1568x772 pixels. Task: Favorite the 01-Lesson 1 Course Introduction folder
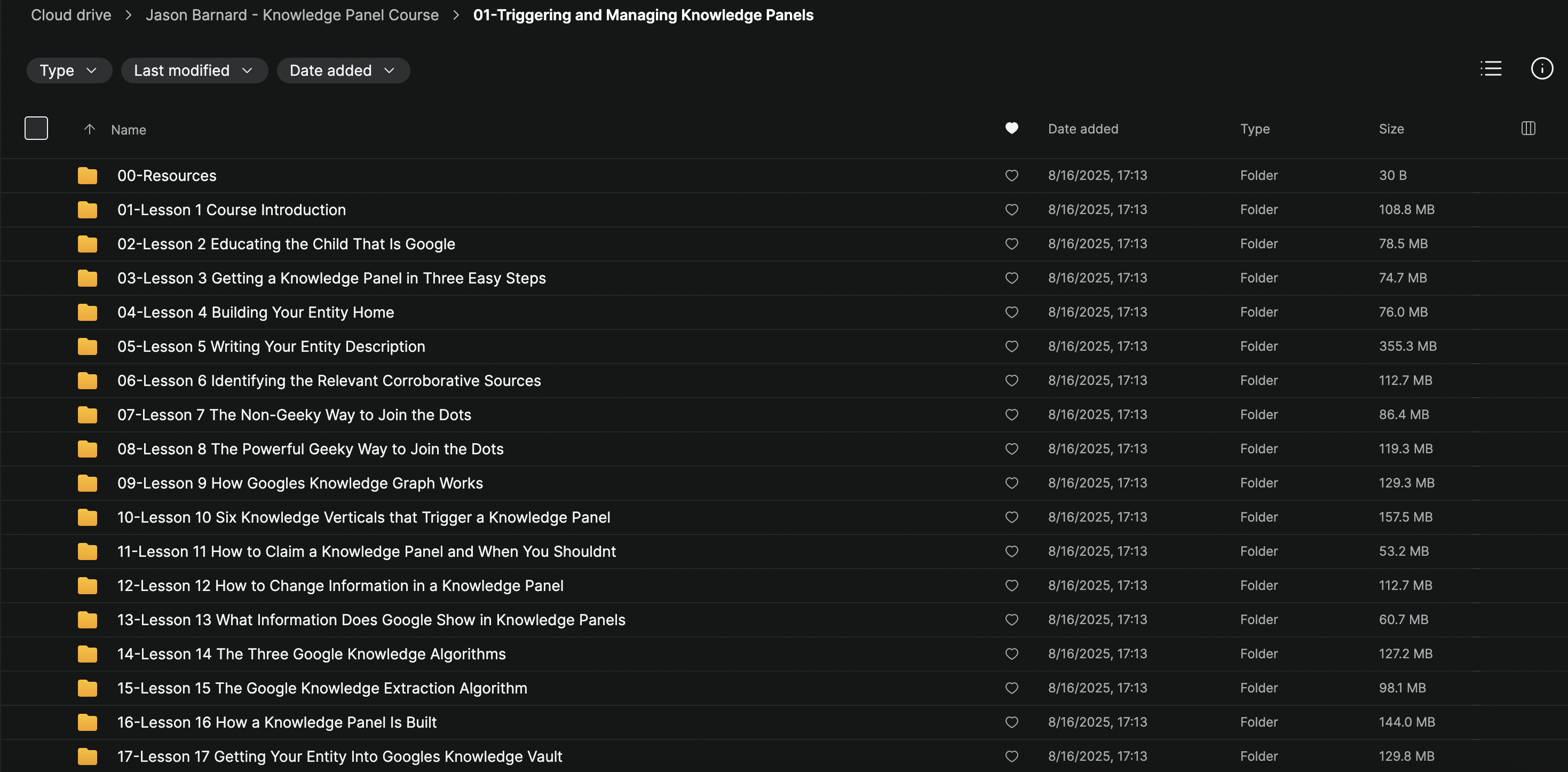[1011, 210]
